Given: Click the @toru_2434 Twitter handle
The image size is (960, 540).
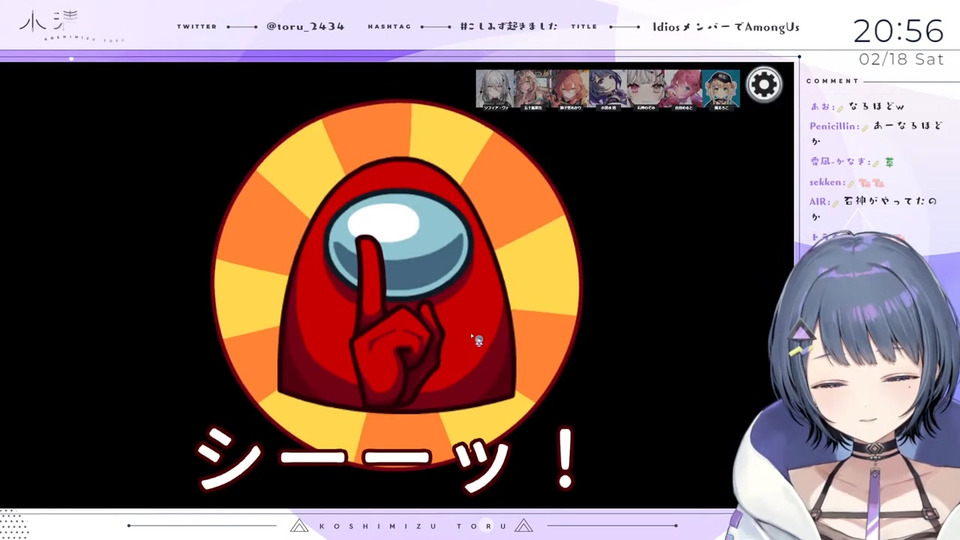Looking at the screenshot, I should 305,26.
